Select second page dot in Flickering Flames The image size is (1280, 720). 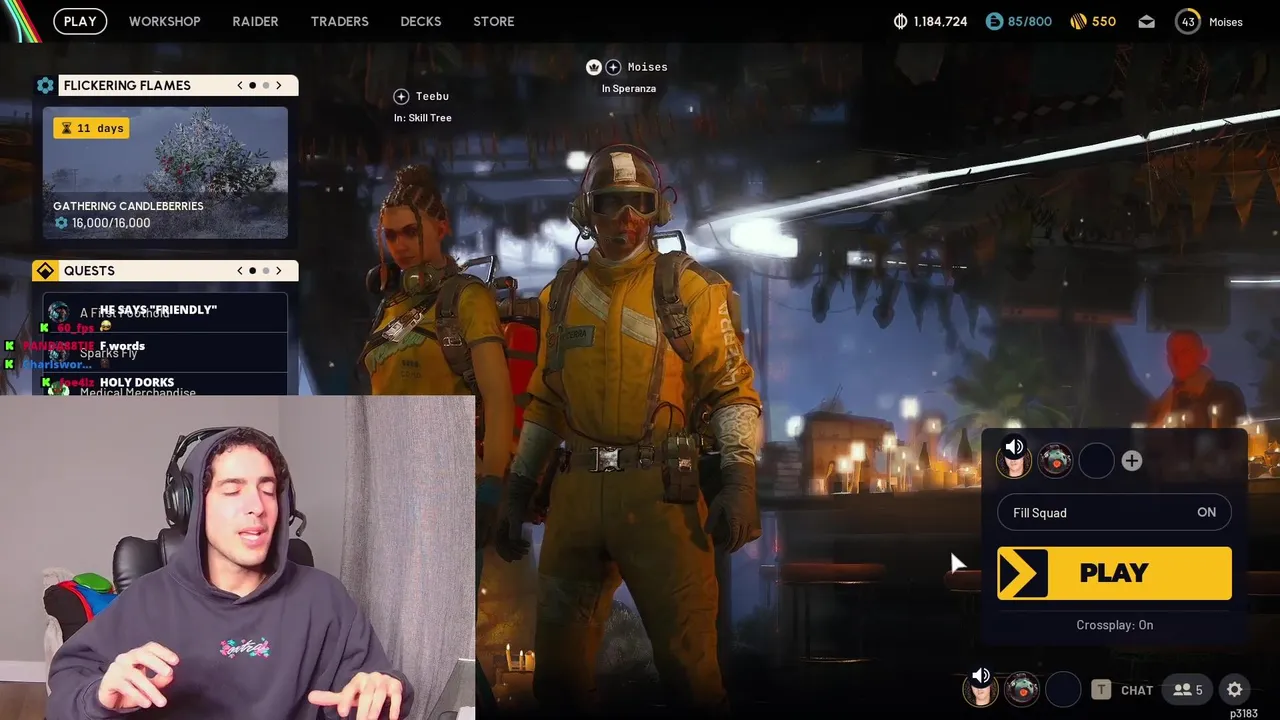point(265,85)
